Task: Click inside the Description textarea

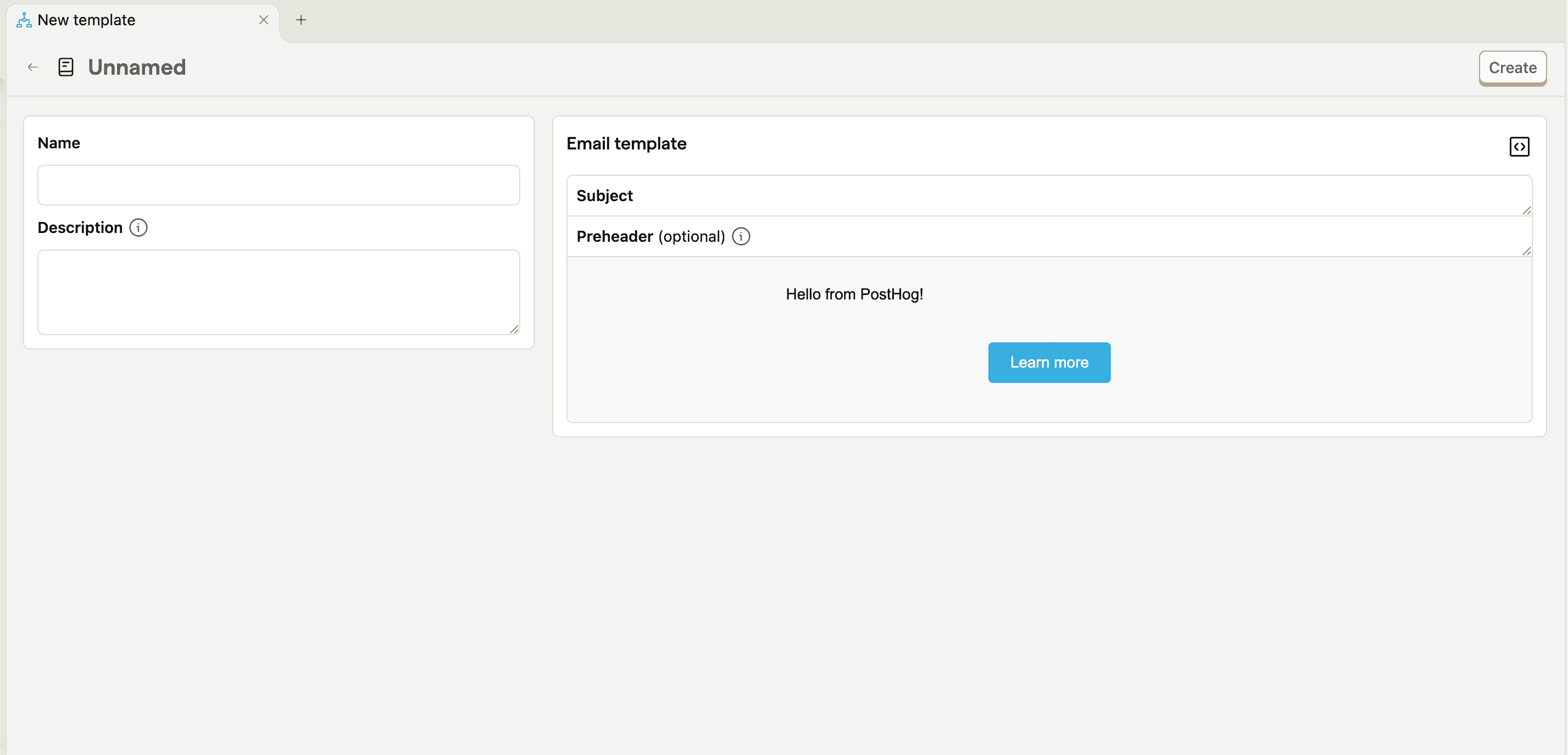Action: [277, 292]
